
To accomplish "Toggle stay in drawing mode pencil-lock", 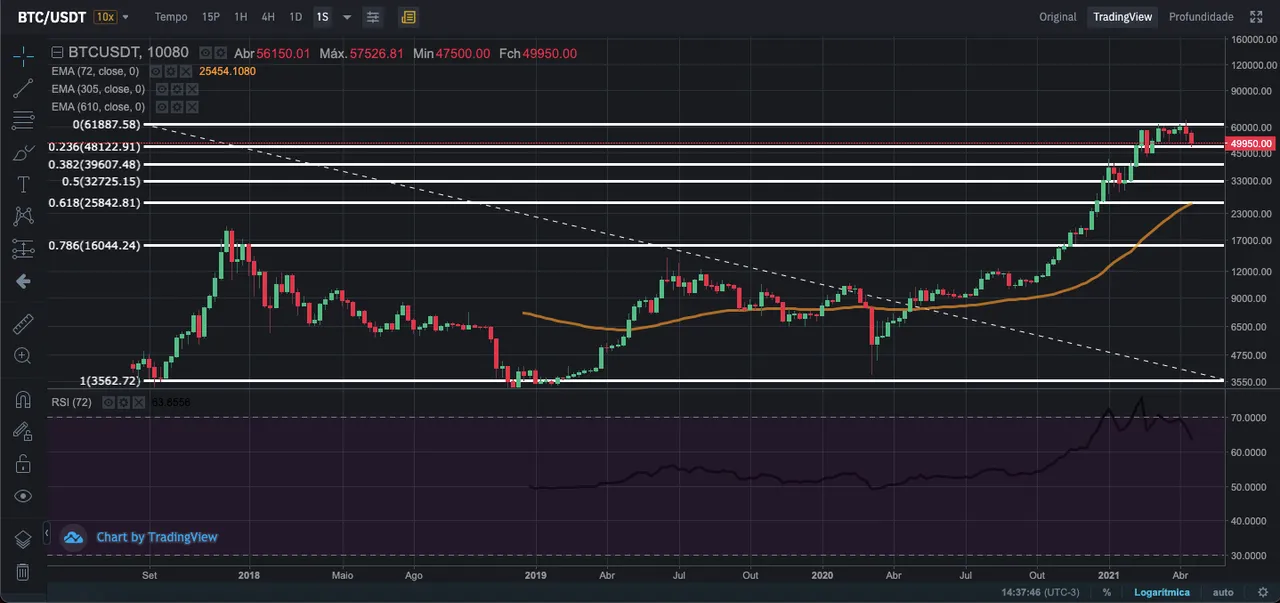I will (x=23, y=431).
